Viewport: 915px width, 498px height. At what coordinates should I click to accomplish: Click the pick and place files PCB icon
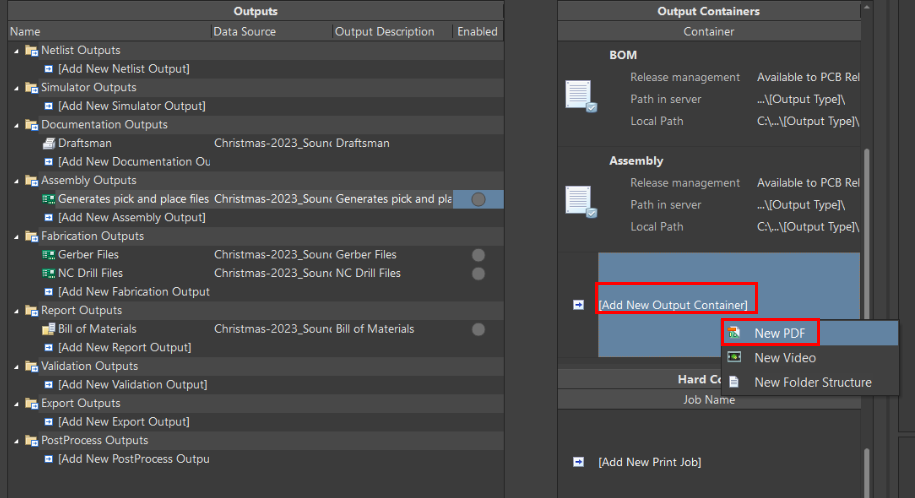pos(49,199)
